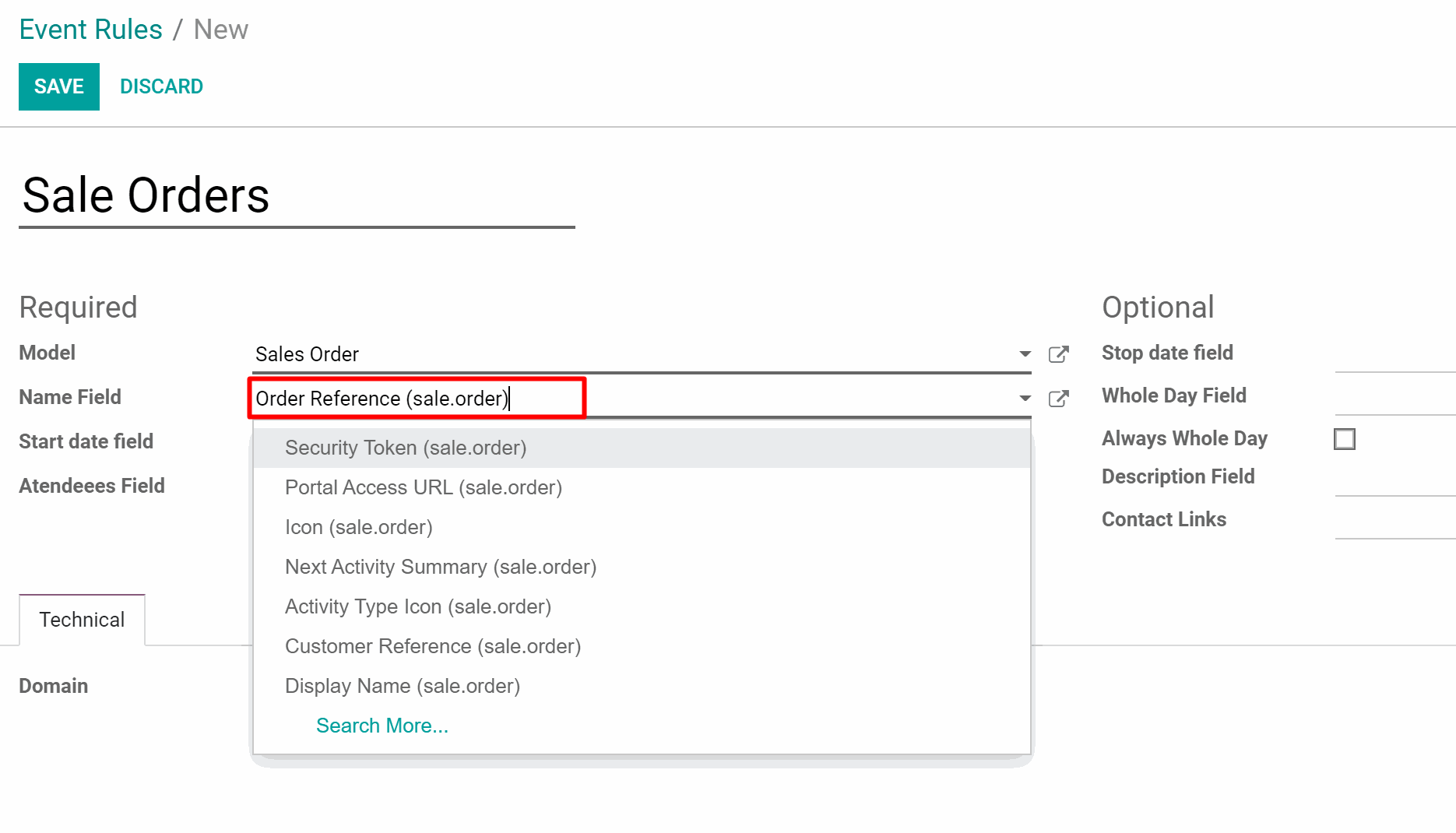Select Customer Reference (sale.order) option
Viewport: 1456px width, 833px height.
click(x=642, y=646)
